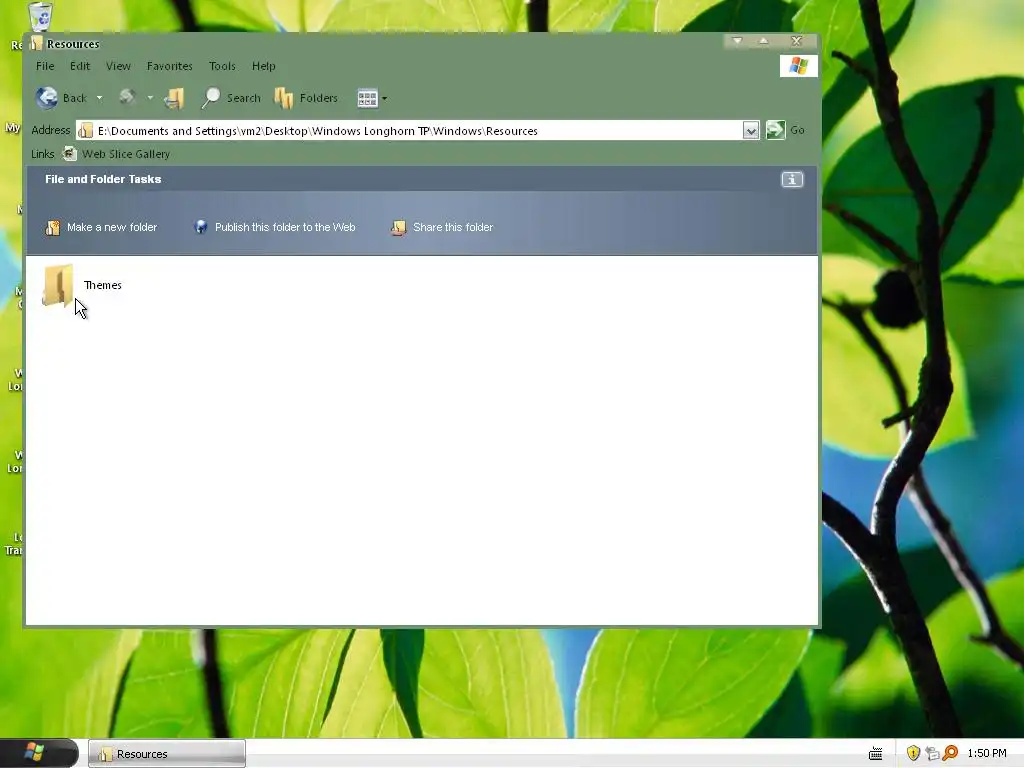1024x768 pixels.
Task: Click the Windows flag logo in the toolbar
Action: (x=798, y=66)
